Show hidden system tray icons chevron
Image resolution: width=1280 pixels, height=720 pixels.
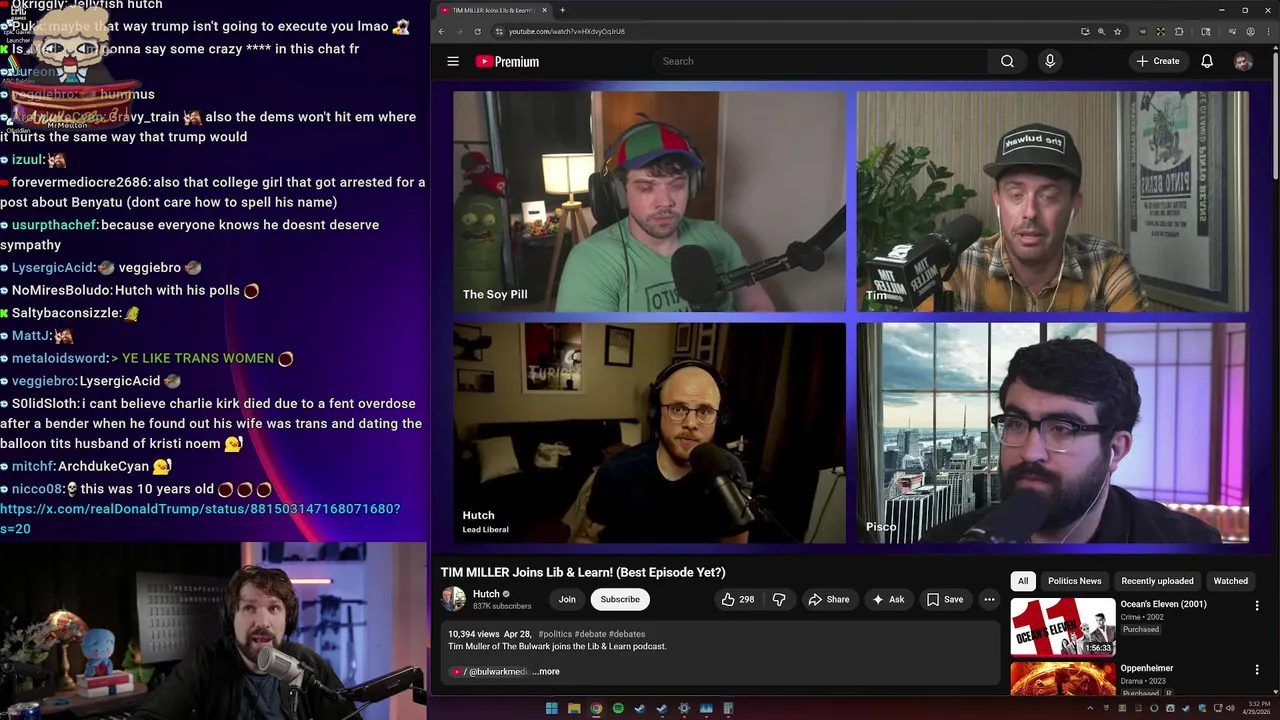(x=1090, y=709)
